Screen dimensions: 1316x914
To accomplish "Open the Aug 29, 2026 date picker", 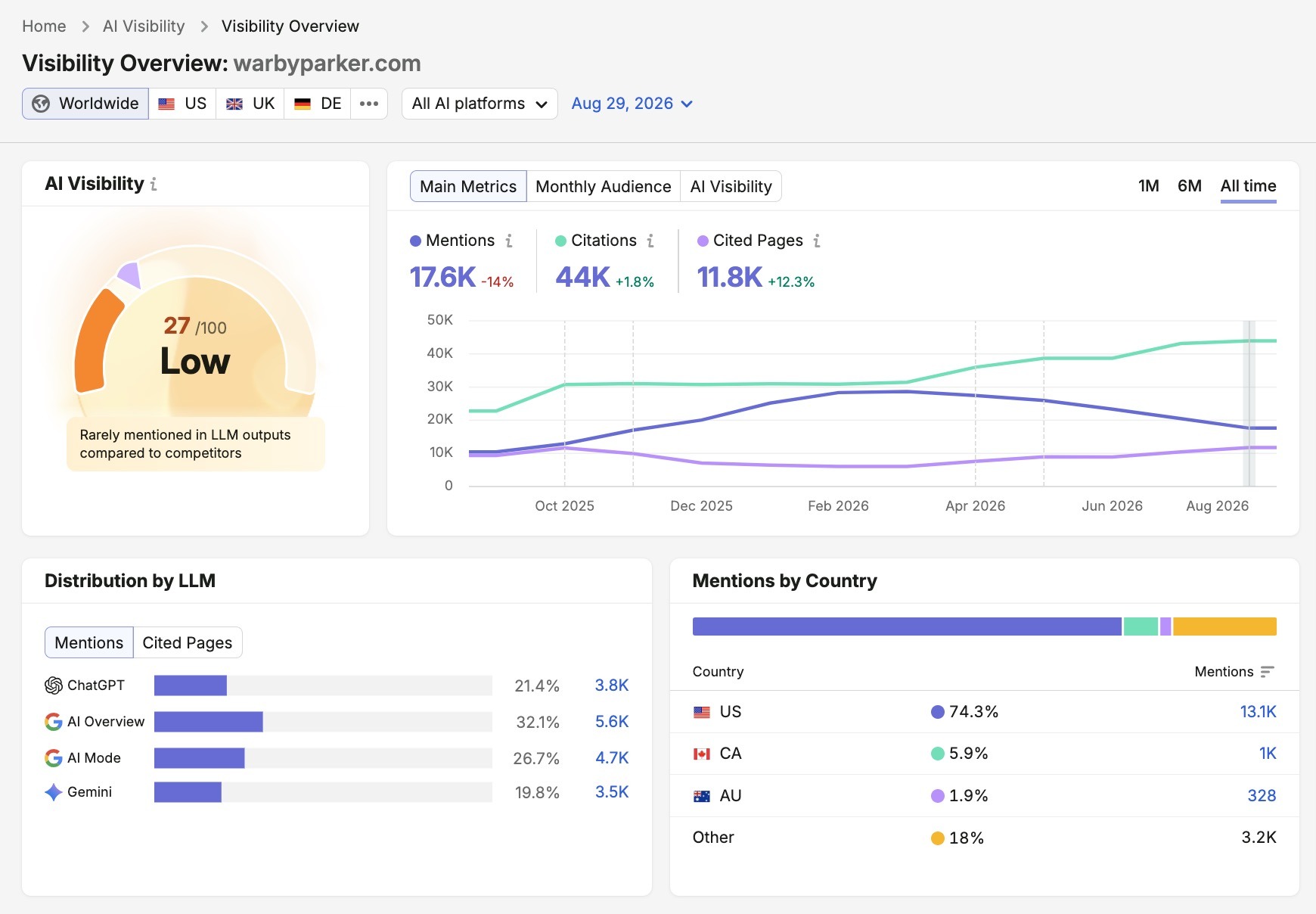I will (x=632, y=104).
